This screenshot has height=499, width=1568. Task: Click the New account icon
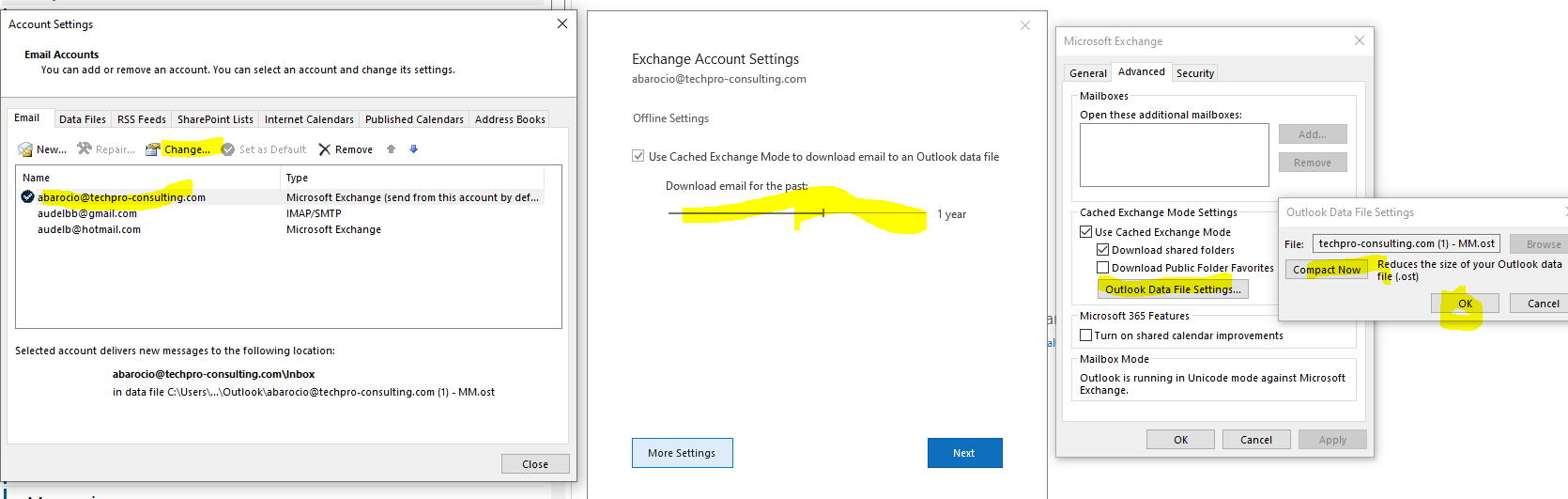pos(25,149)
